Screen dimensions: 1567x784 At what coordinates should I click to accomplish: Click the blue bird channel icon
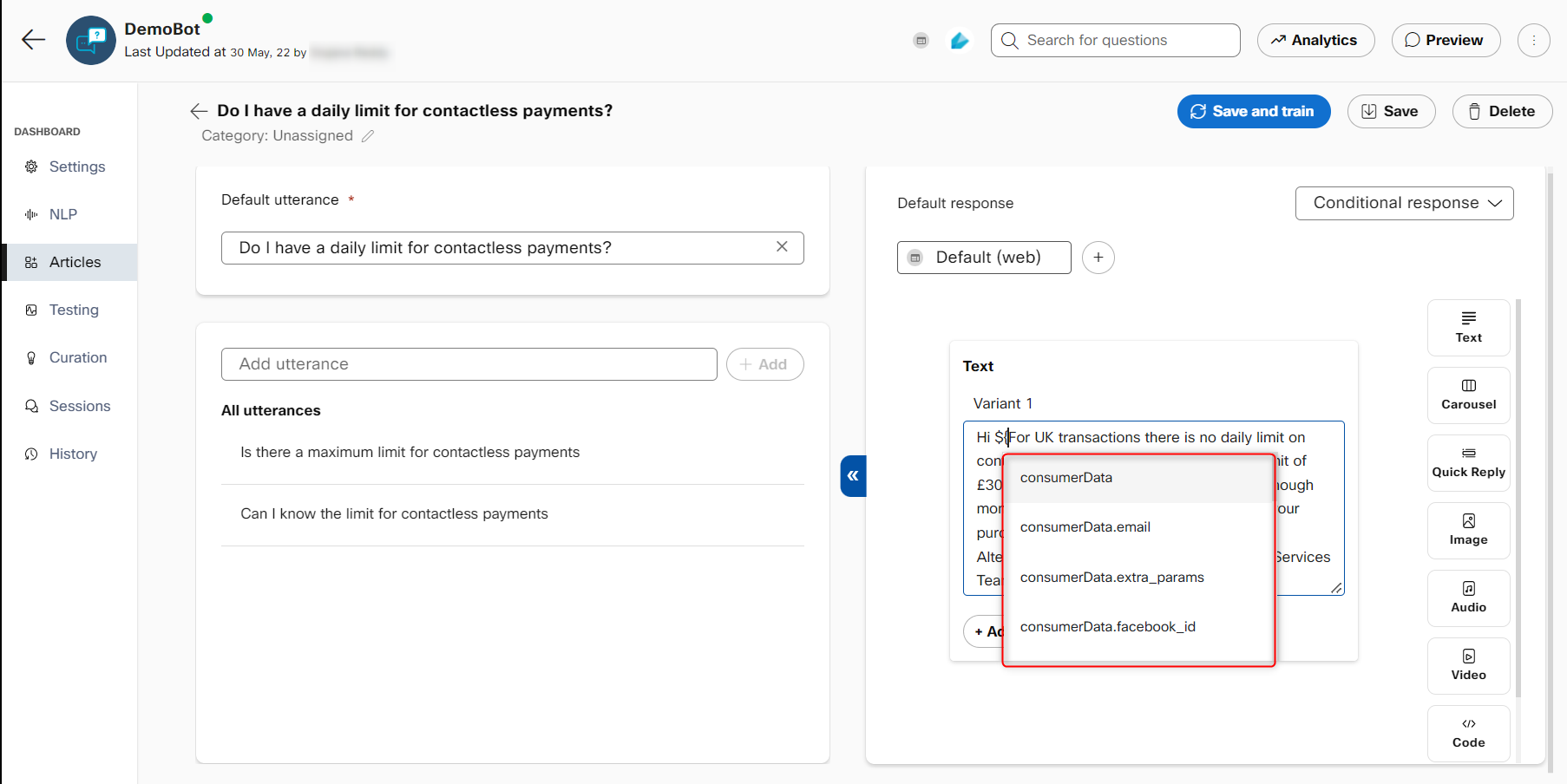pyautogui.click(x=960, y=40)
